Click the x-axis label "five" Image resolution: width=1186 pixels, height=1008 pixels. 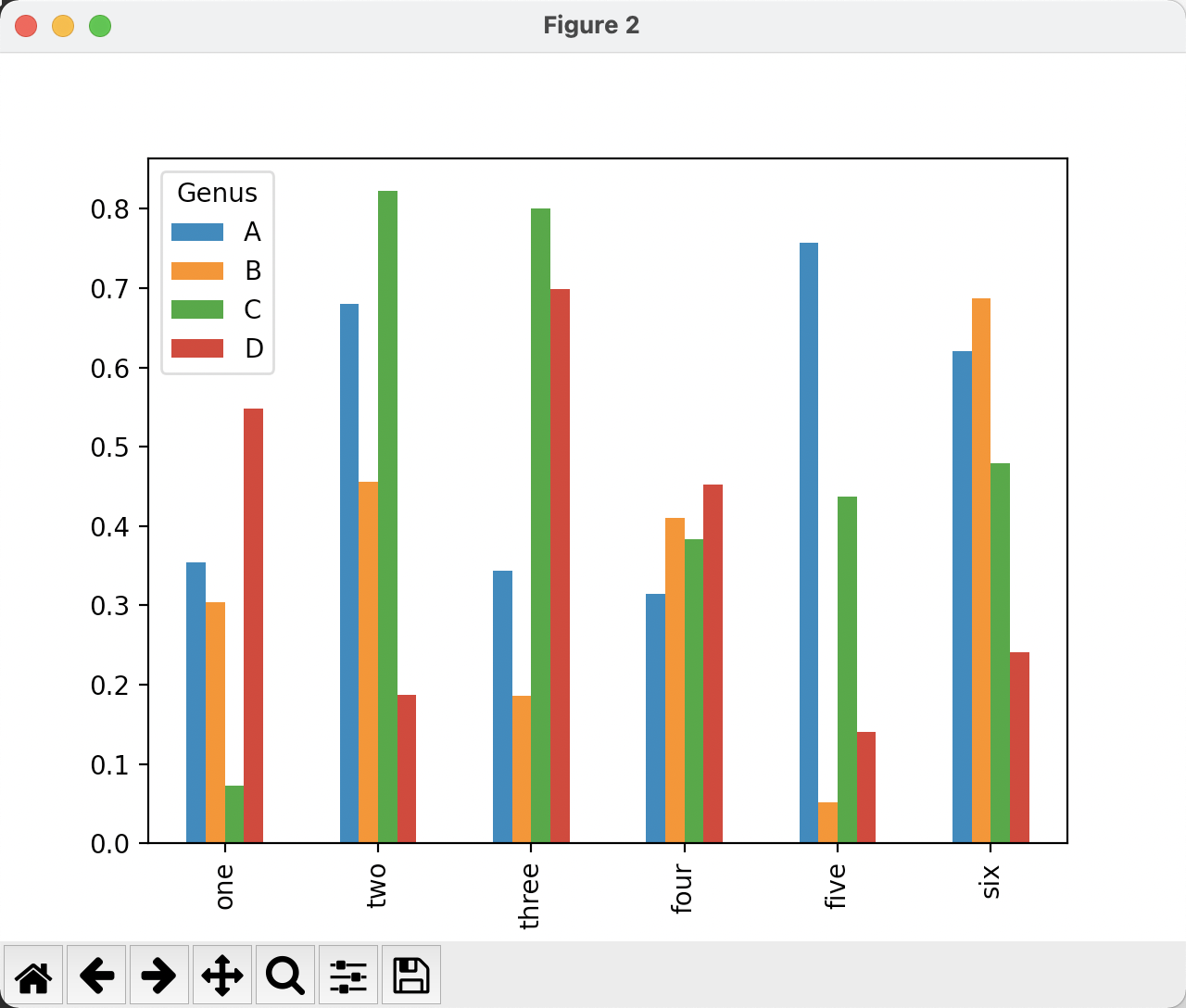pos(836,887)
